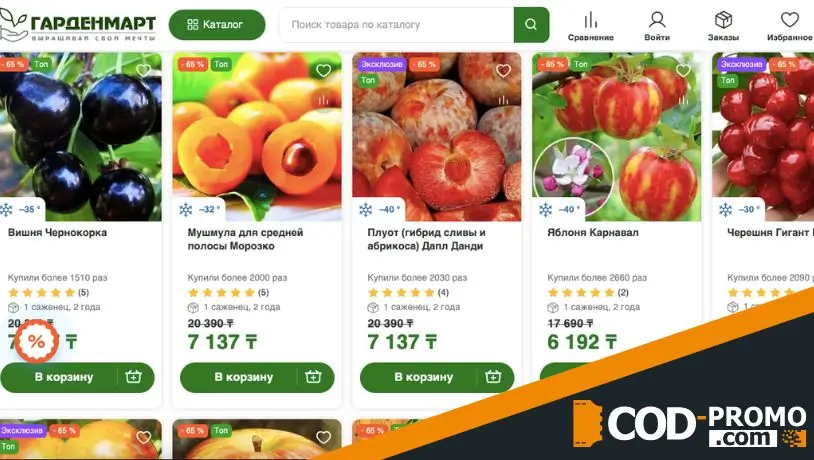
Task: Click the green search magnifier button
Action: tap(531, 24)
